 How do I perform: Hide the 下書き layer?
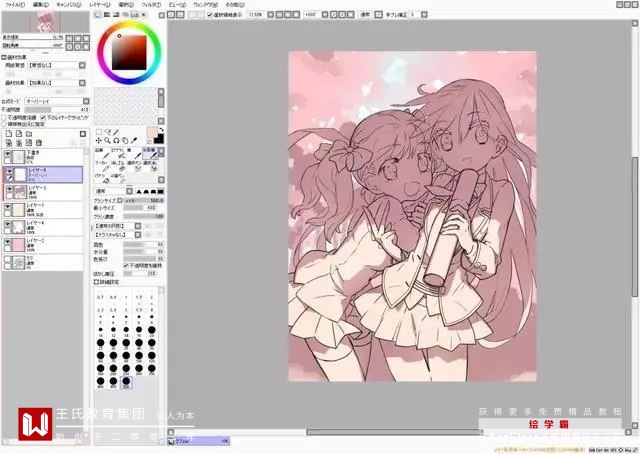(x=7, y=154)
